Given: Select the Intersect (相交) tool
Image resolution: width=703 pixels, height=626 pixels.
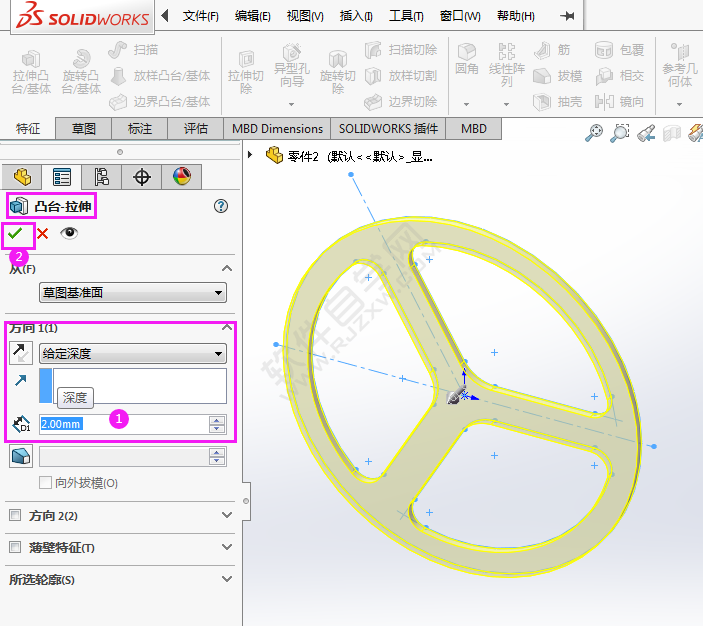Looking at the screenshot, I should point(620,76).
